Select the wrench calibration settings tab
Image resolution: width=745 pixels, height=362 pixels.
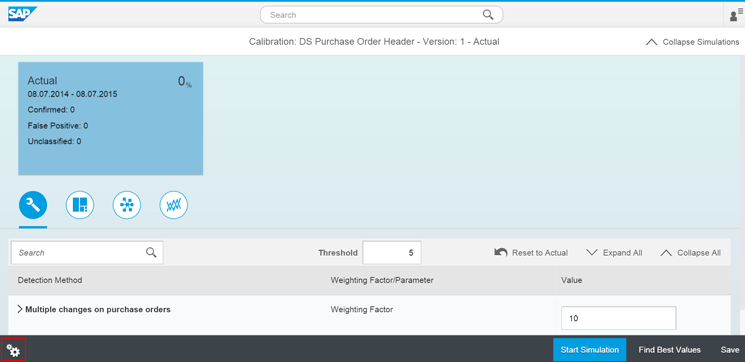[33, 205]
